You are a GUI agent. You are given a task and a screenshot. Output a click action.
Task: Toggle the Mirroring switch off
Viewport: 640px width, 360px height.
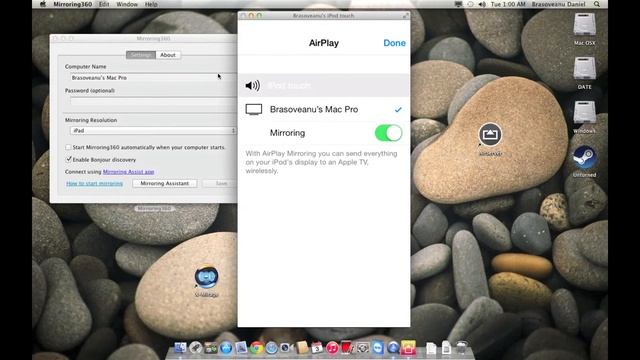[x=388, y=133]
